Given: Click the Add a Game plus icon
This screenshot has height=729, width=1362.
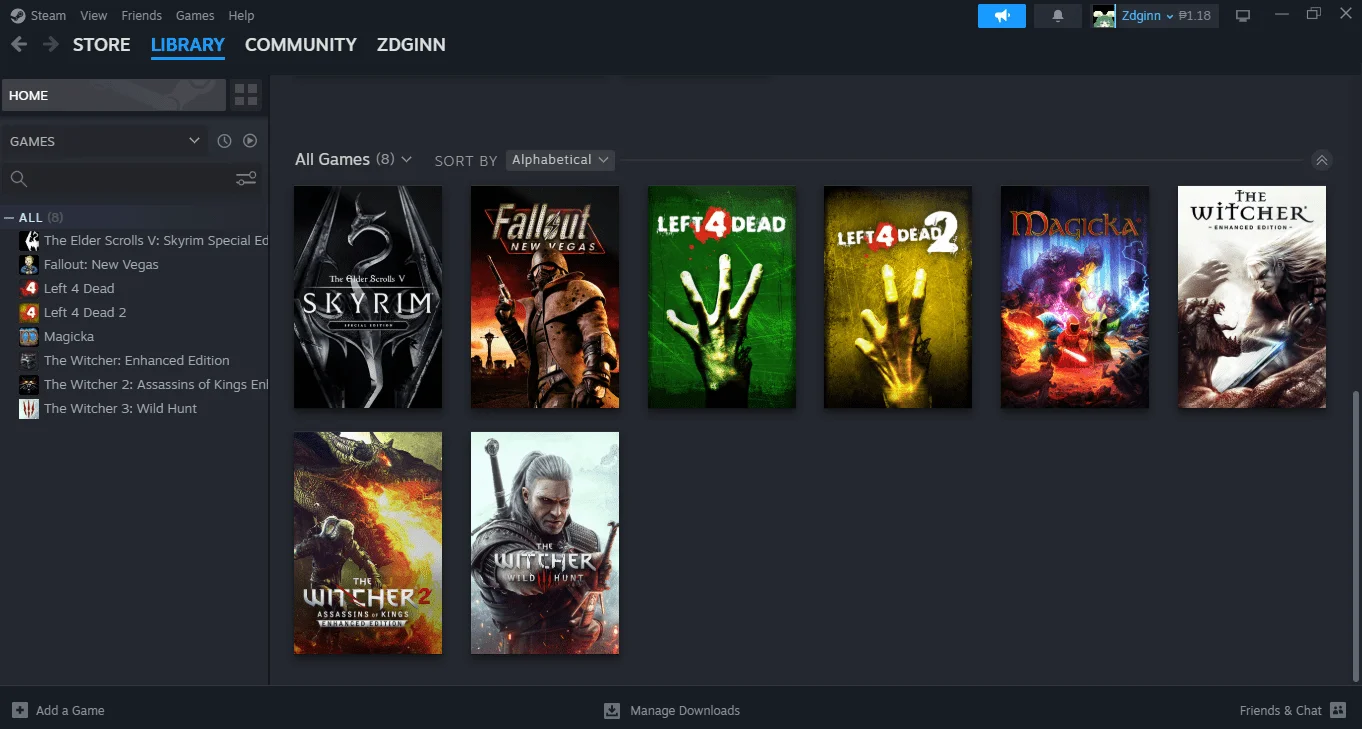Looking at the screenshot, I should tap(20, 710).
